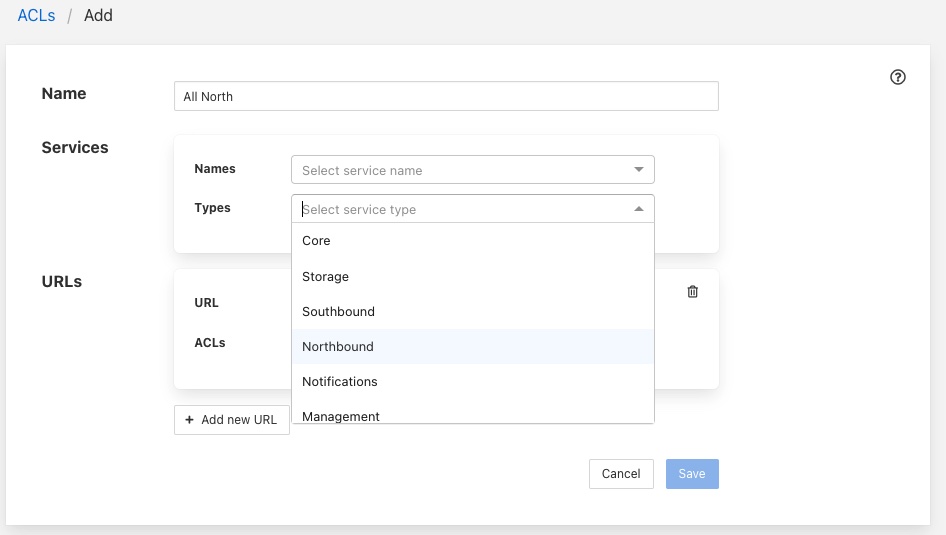Screen dimensions: 946x535
Task: Delete the URL entry with trash icon
Action: (693, 292)
